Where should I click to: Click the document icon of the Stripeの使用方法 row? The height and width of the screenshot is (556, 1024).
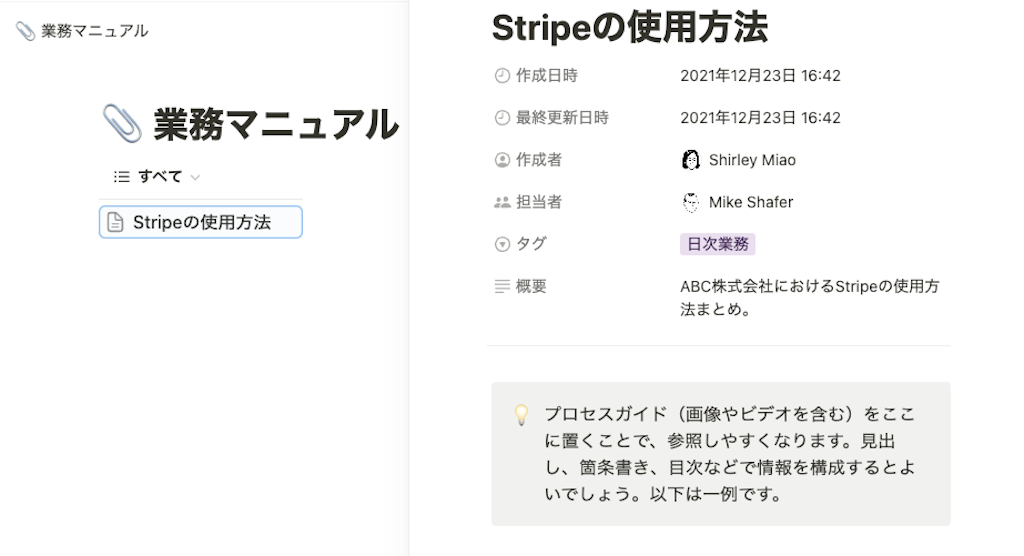coord(115,222)
